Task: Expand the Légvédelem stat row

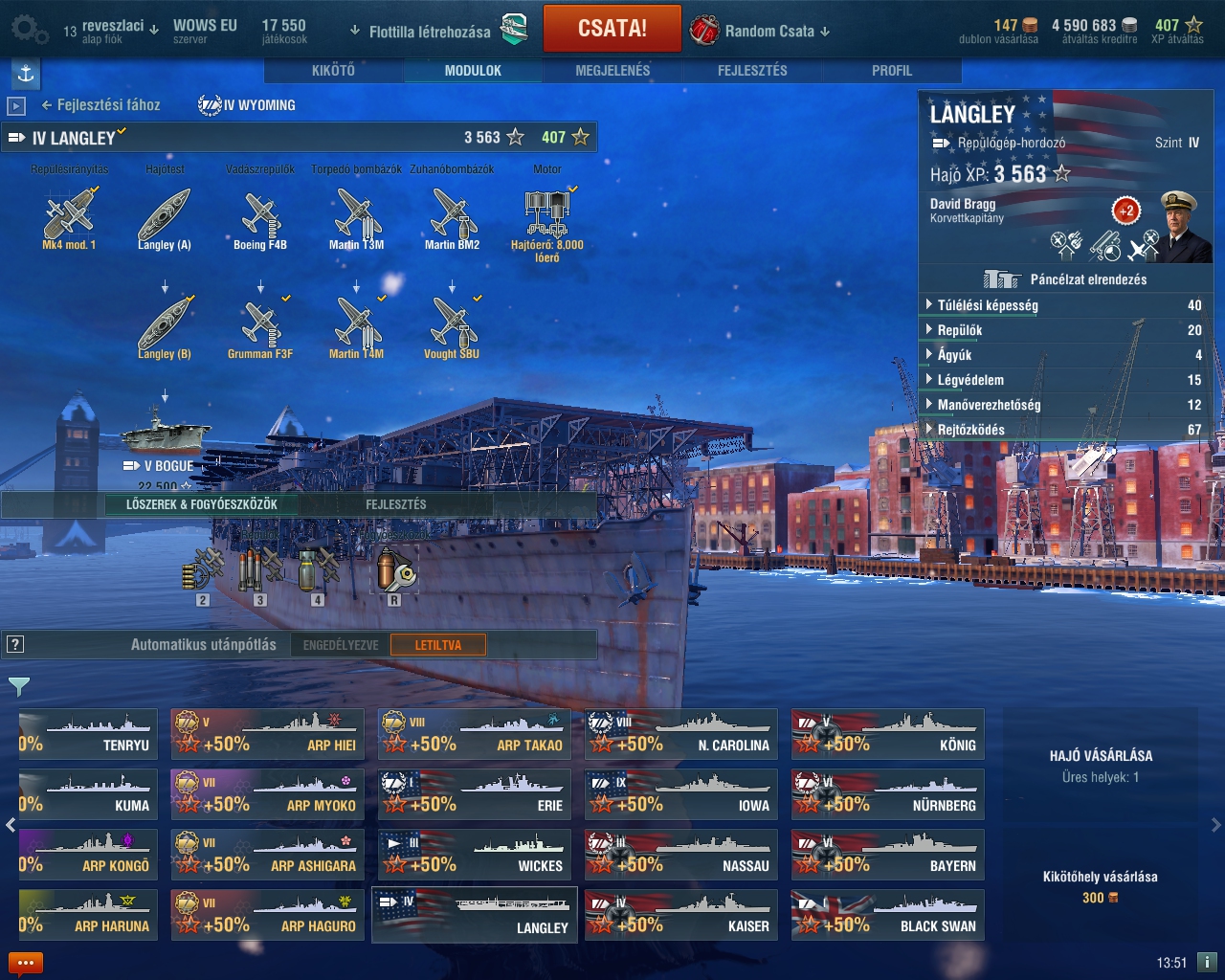Action: [x=1064, y=380]
